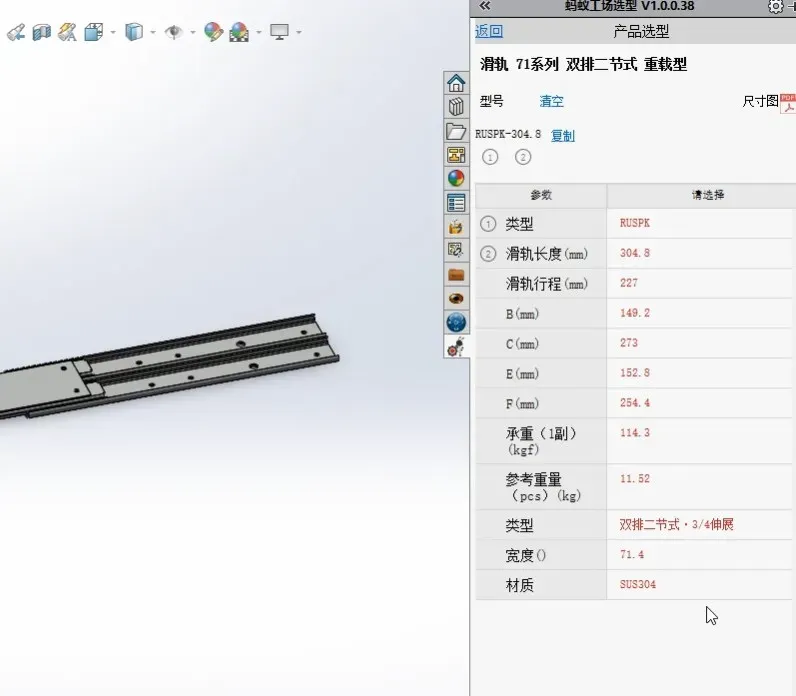
Task: Open settings gear in panel header
Action: click(x=775, y=6)
